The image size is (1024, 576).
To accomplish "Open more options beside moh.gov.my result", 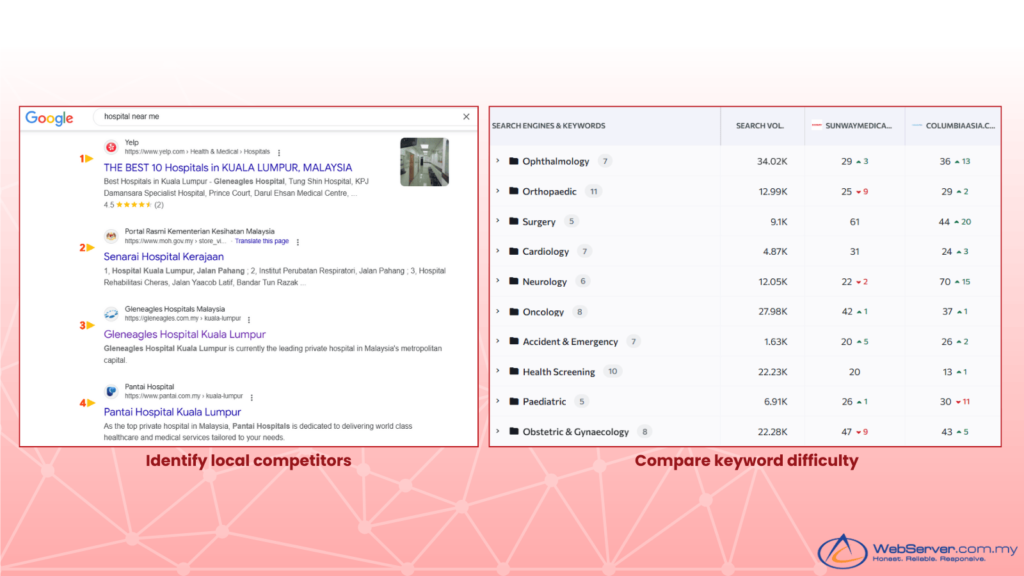I will coord(298,242).
